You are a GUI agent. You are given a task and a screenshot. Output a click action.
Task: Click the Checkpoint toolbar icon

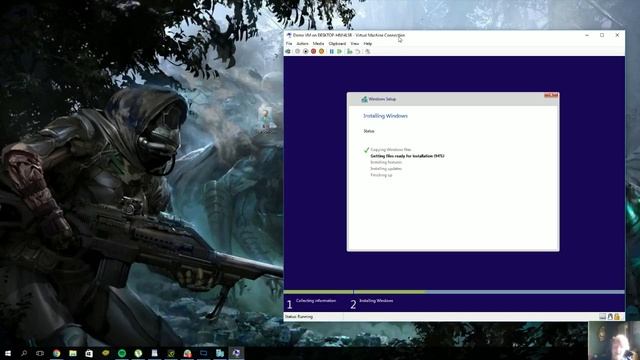(x=350, y=51)
